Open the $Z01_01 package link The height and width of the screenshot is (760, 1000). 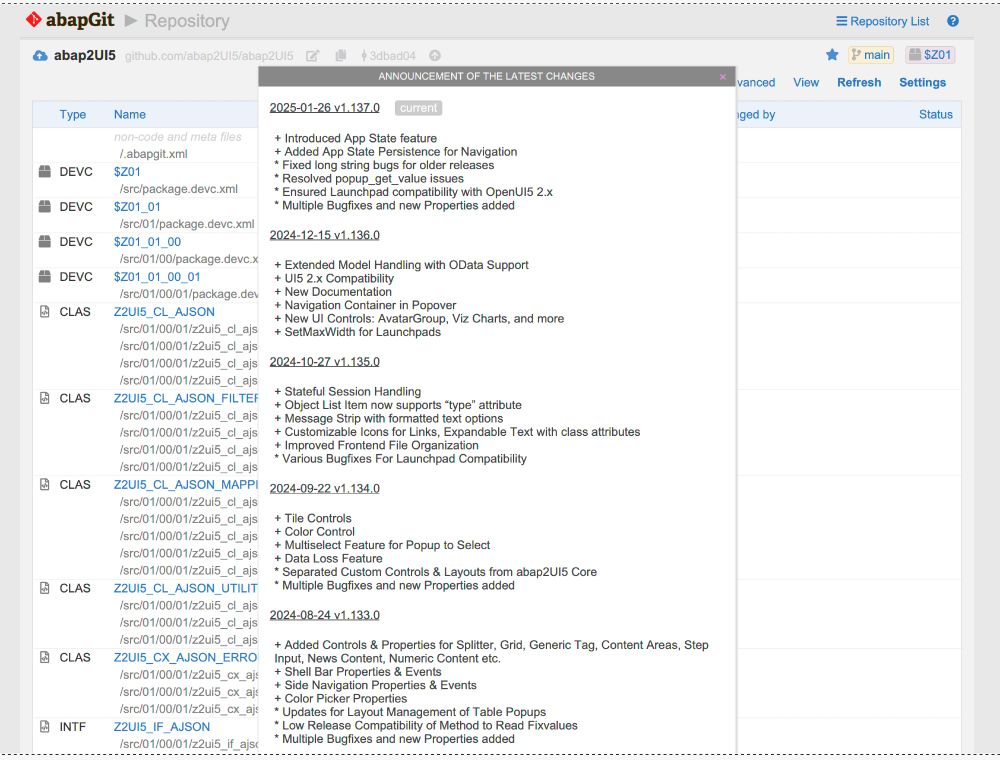click(137, 207)
